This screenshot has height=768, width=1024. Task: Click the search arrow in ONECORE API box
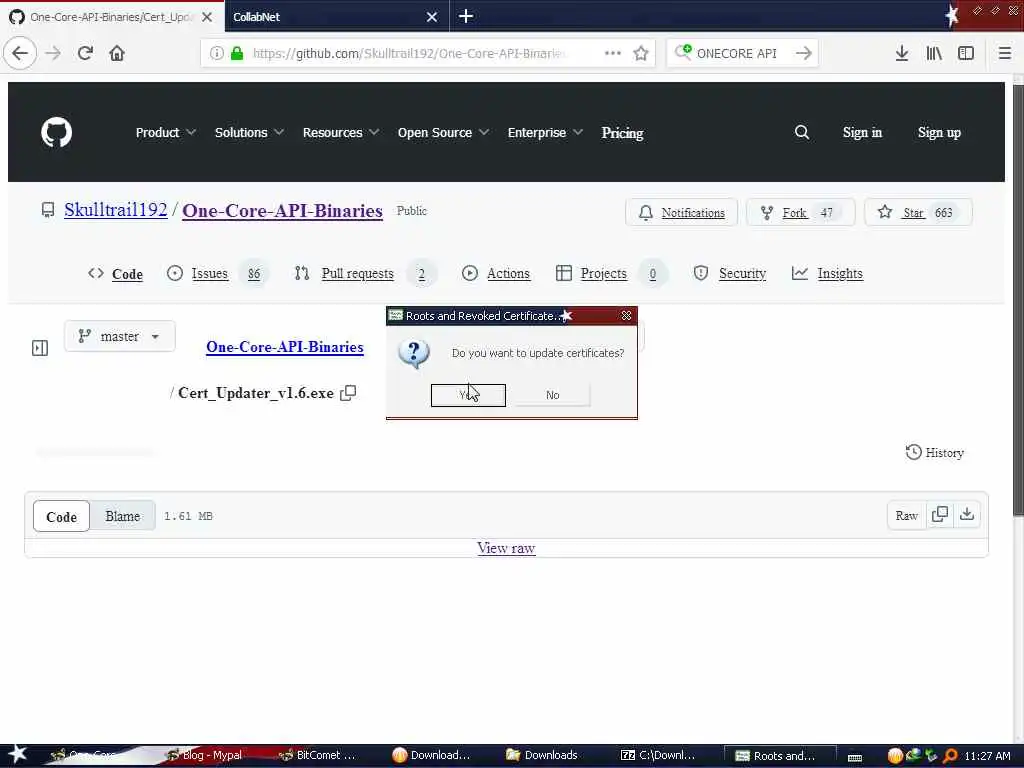803,53
